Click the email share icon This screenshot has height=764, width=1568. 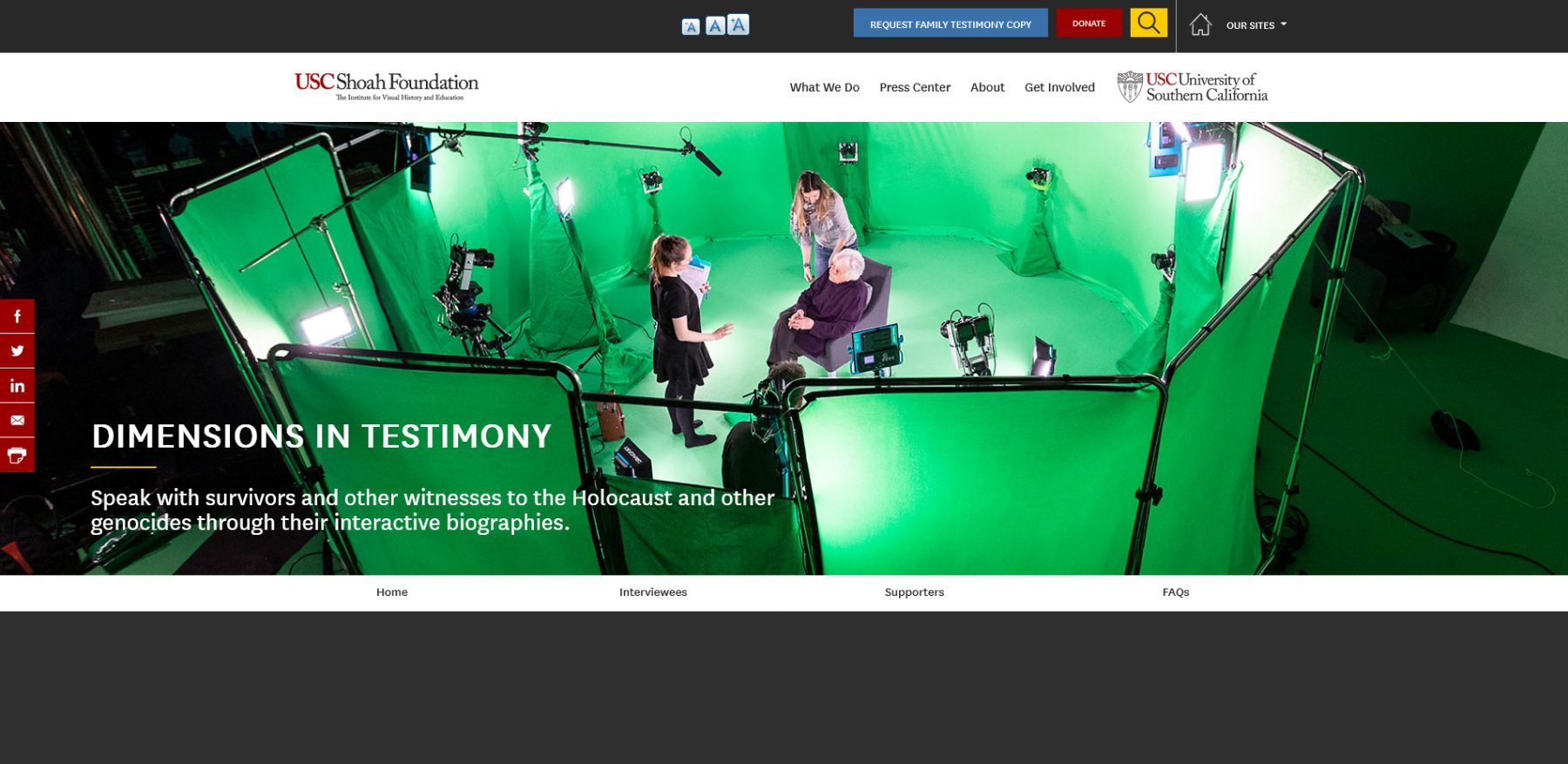[17, 421]
